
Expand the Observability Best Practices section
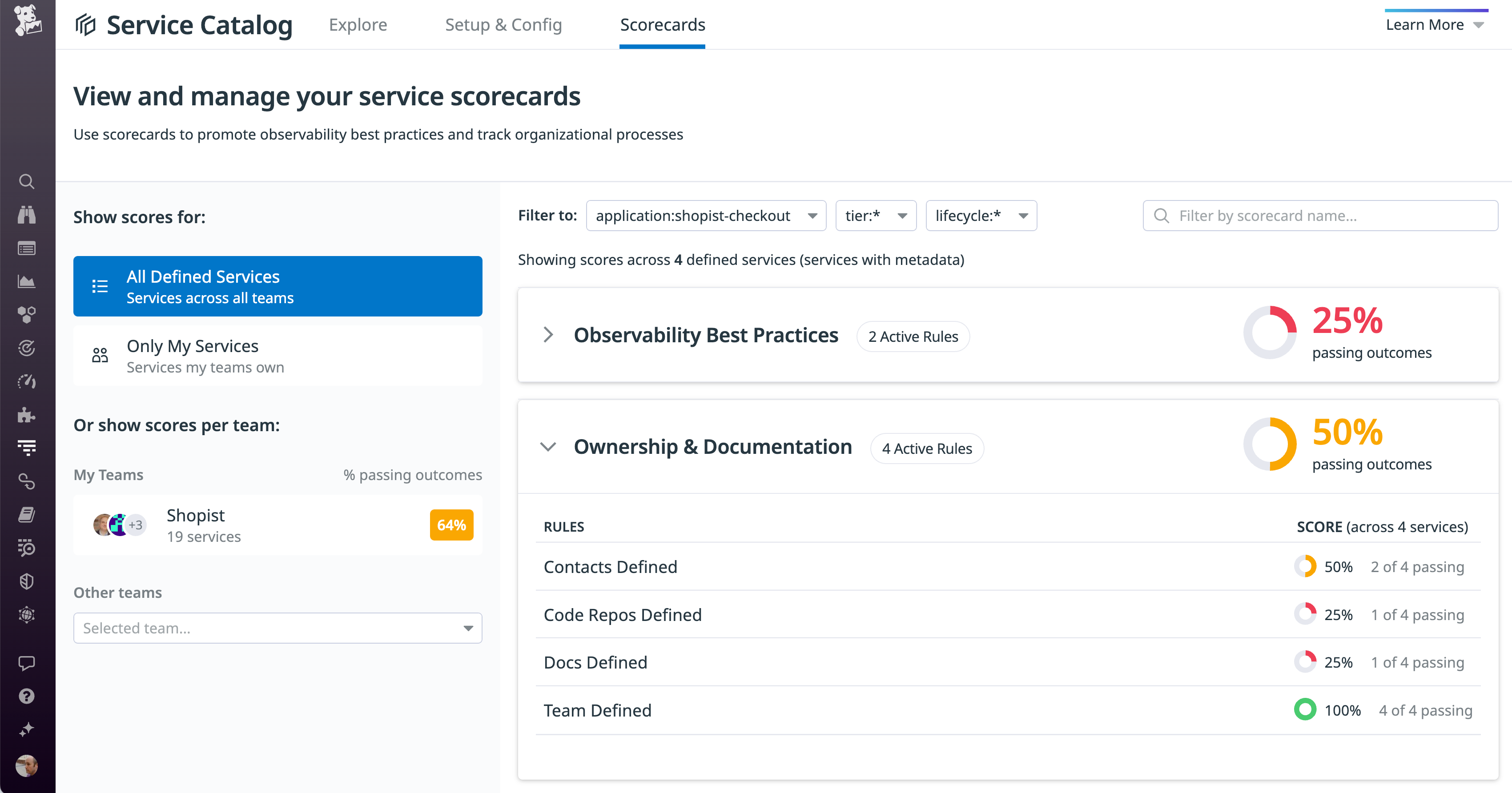point(549,335)
